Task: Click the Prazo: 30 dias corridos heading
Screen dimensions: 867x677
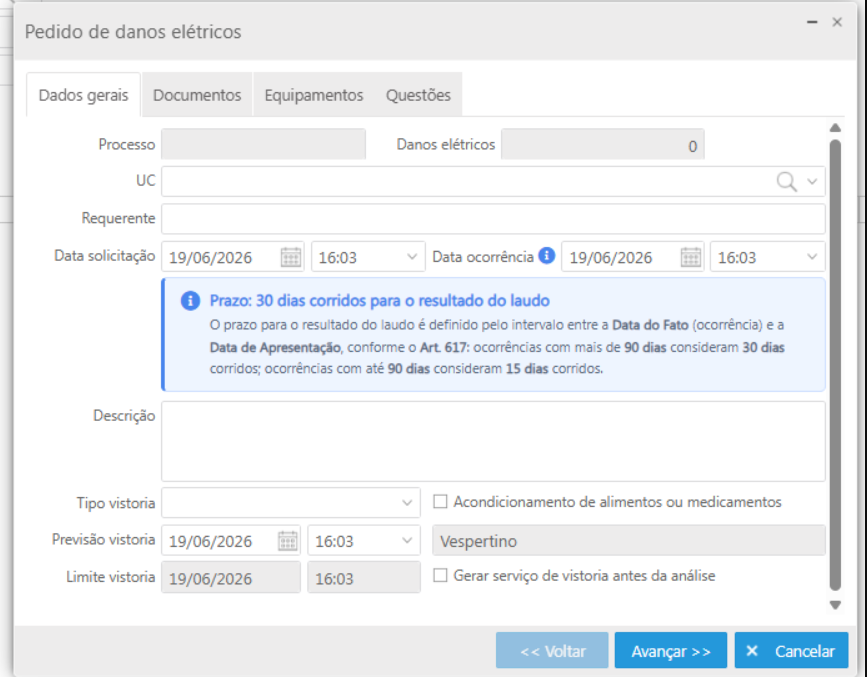Action: coord(379,301)
